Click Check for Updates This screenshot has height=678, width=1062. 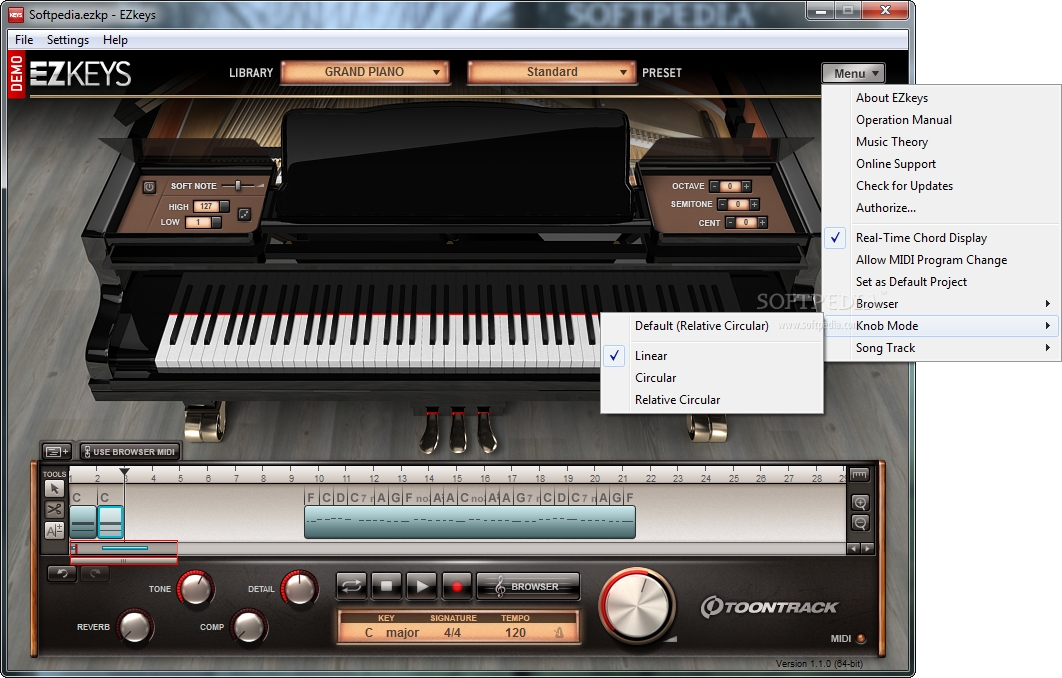942,186
